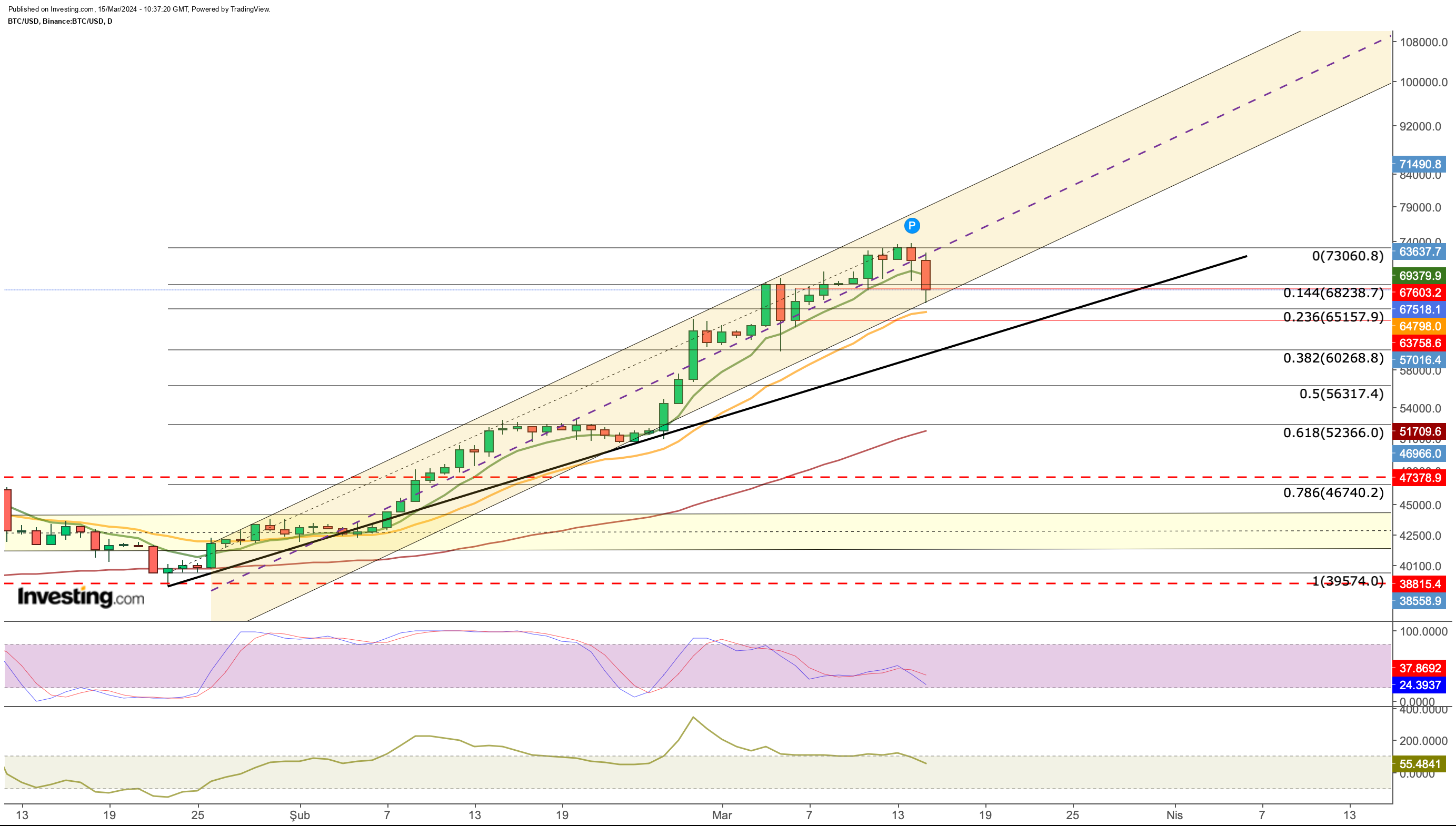This screenshot has width=1456, height=826.
Task: Click the 1(39574.0) Fibonacci label
Action: (1348, 581)
